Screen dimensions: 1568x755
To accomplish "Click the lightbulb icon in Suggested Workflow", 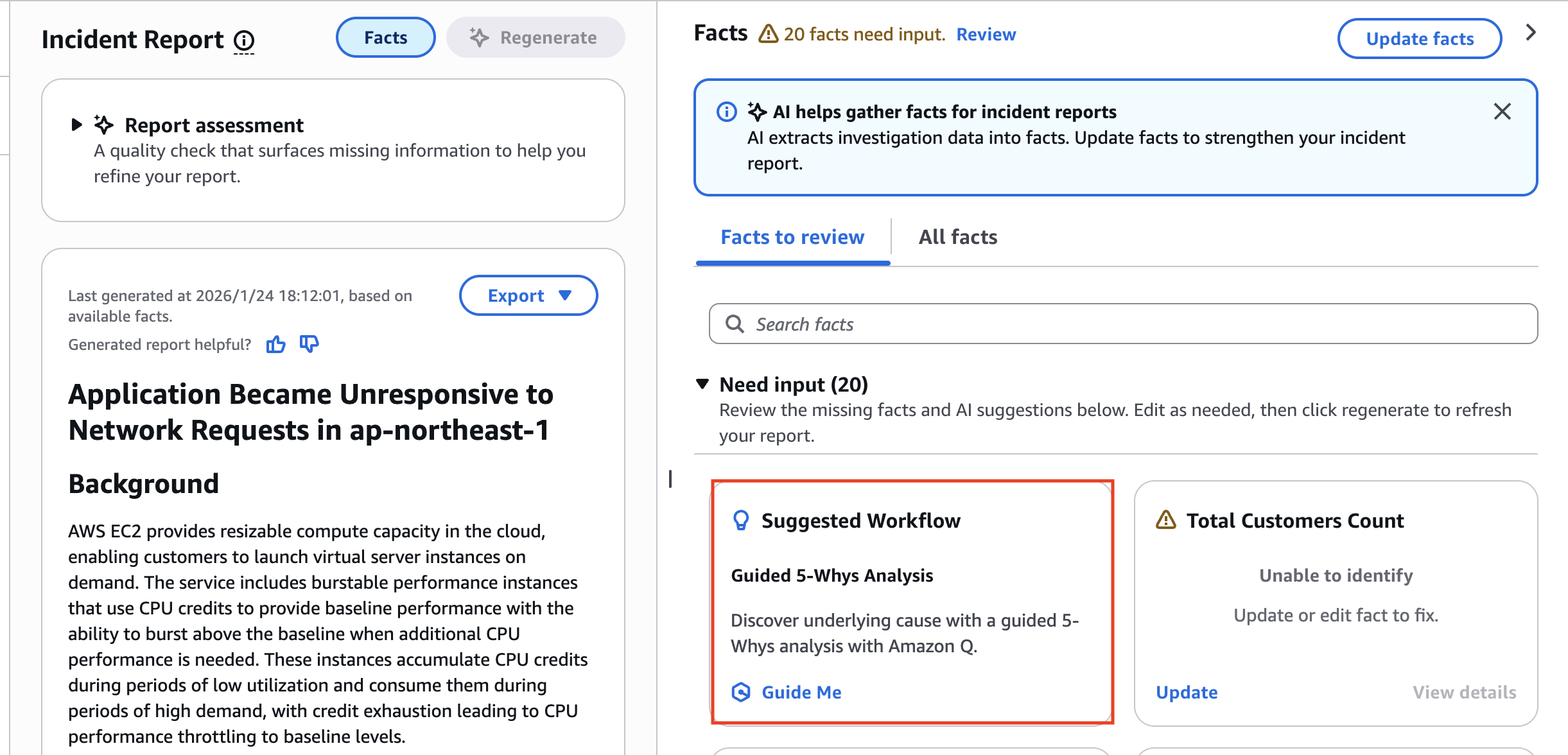I will [x=741, y=520].
